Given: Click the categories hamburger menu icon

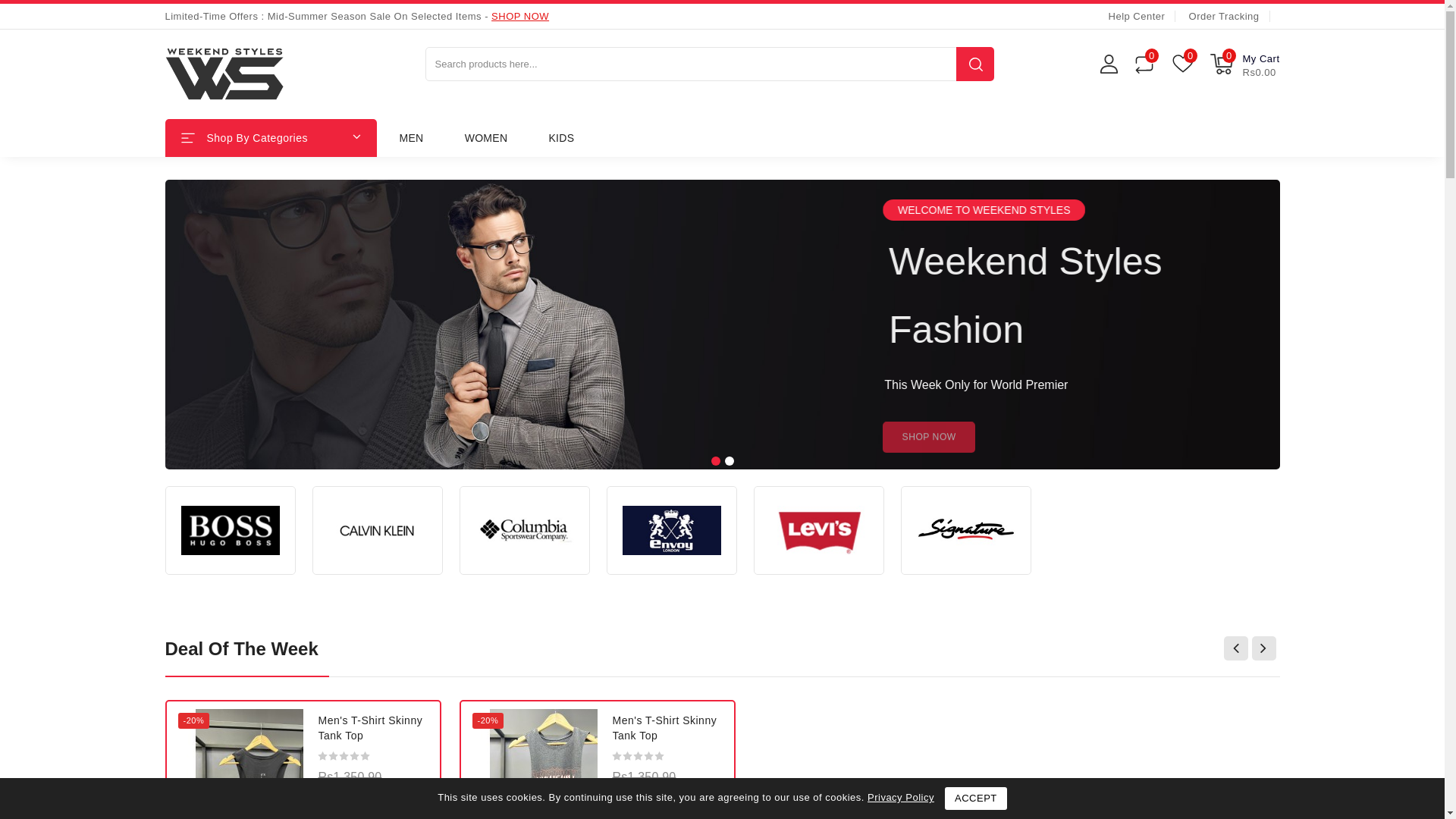Looking at the screenshot, I should pos(188,138).
